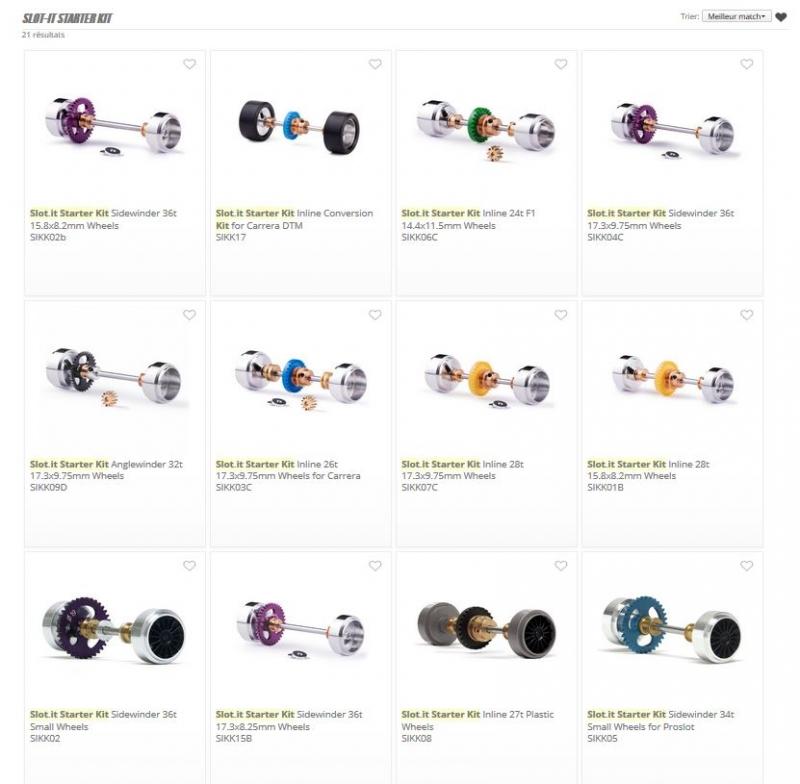The height and width of the screenshot is (784, 800).
Task: Add SIKK01B Inline 28t to favorites
Action: [x=746, y=315]
